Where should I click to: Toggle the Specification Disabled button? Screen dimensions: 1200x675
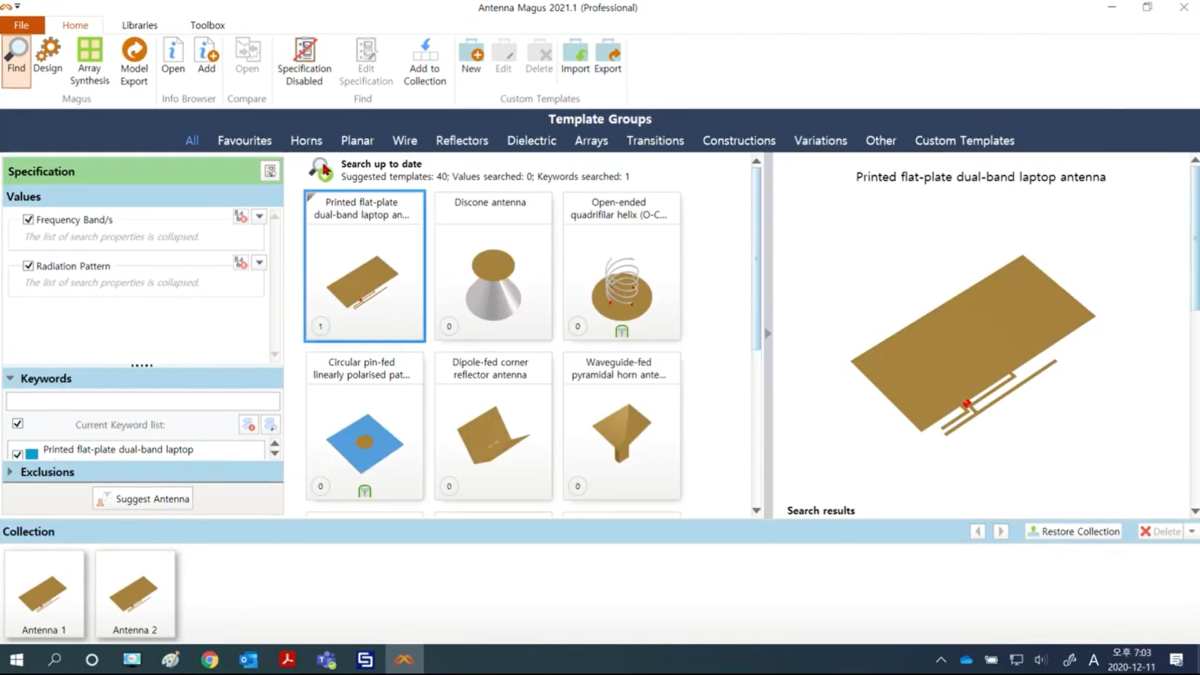point(304,61)
